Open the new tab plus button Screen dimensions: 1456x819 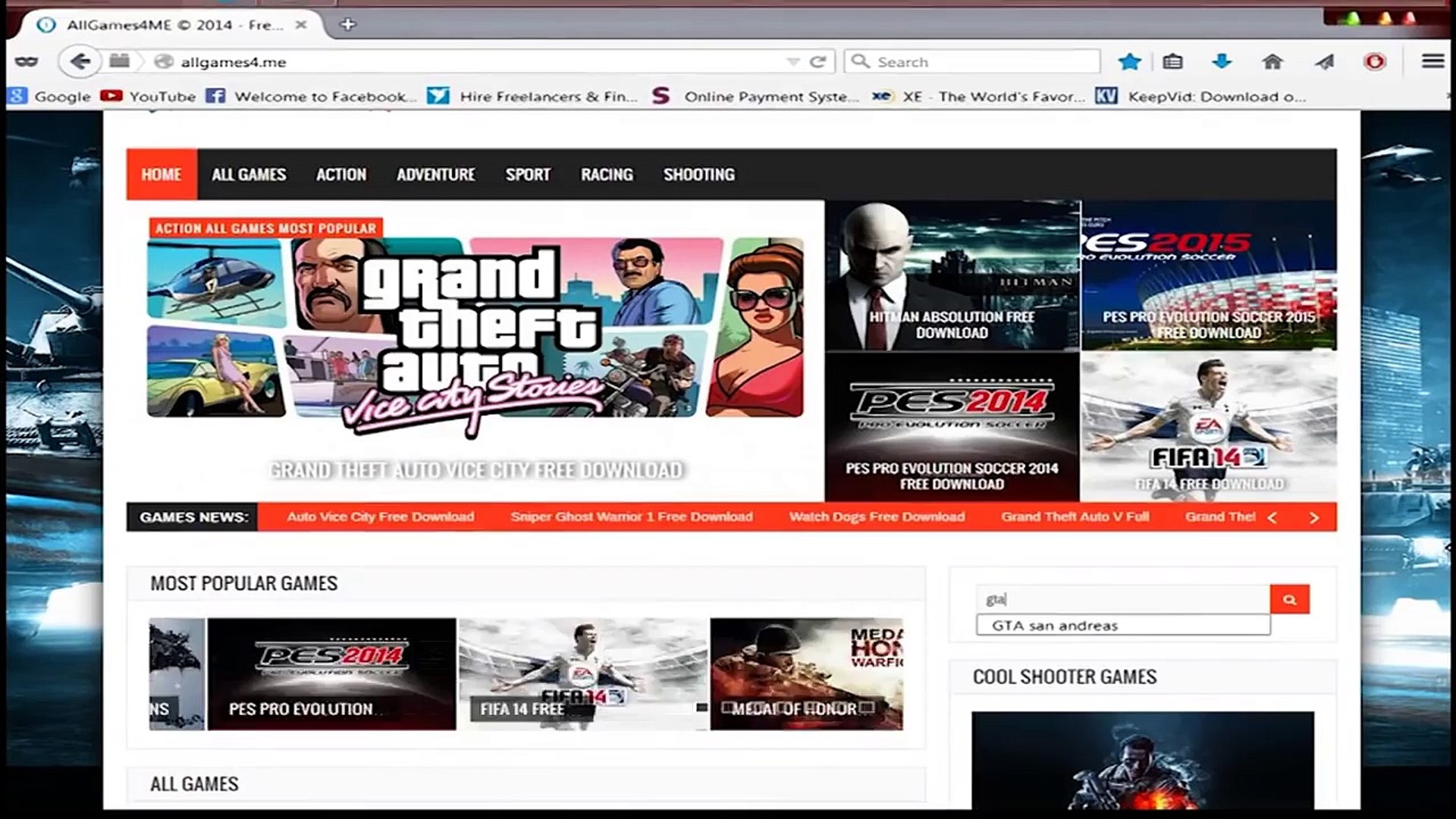(347, 24)
